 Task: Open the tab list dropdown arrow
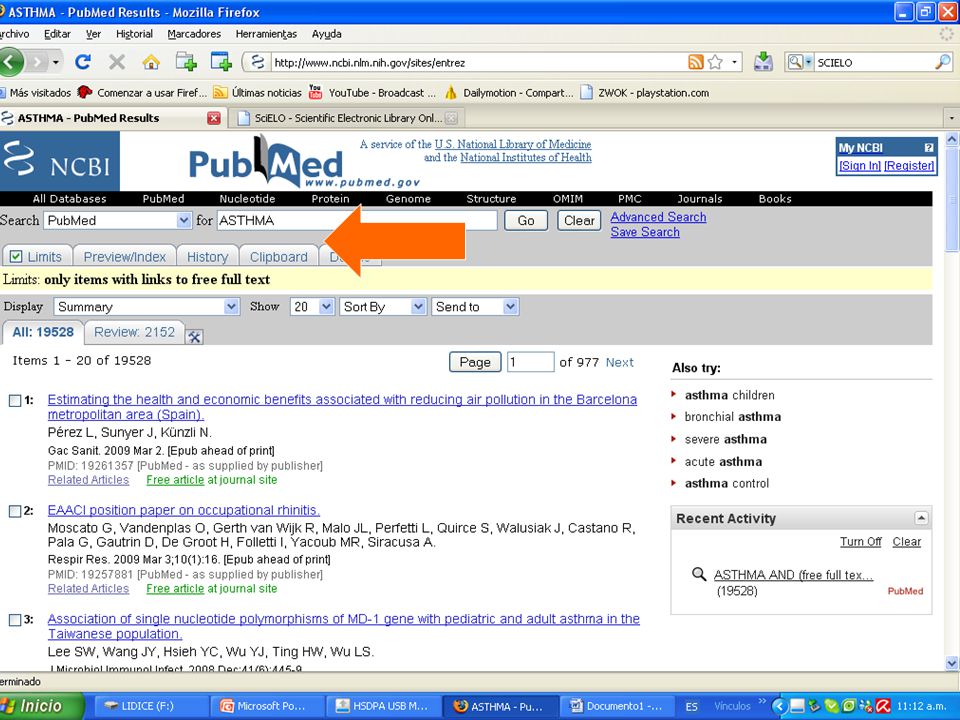[x=951, y=118]
